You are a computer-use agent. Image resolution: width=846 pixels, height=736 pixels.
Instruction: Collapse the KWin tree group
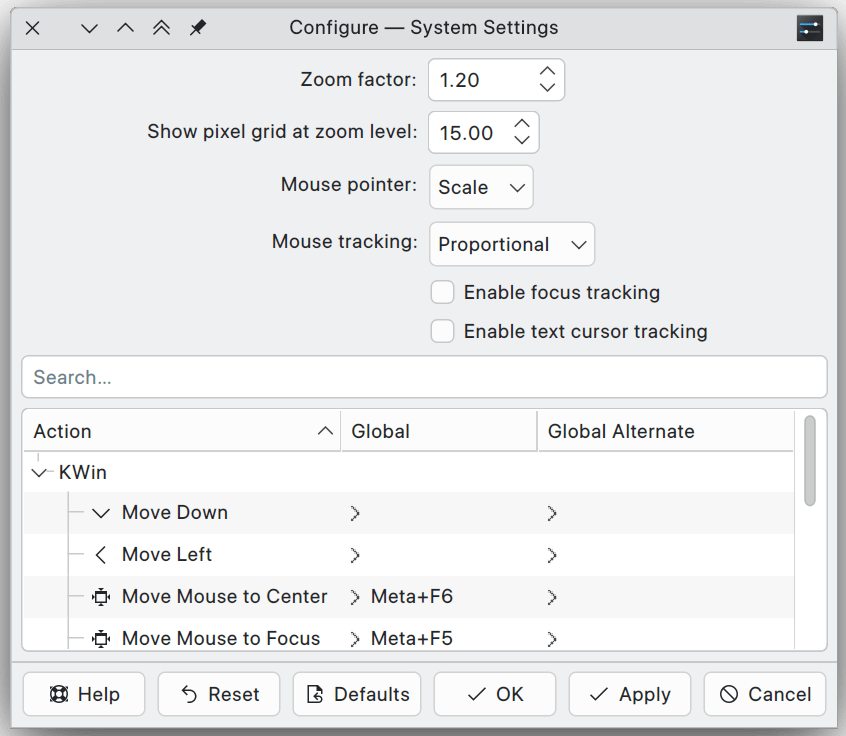(x=39, y=473)
